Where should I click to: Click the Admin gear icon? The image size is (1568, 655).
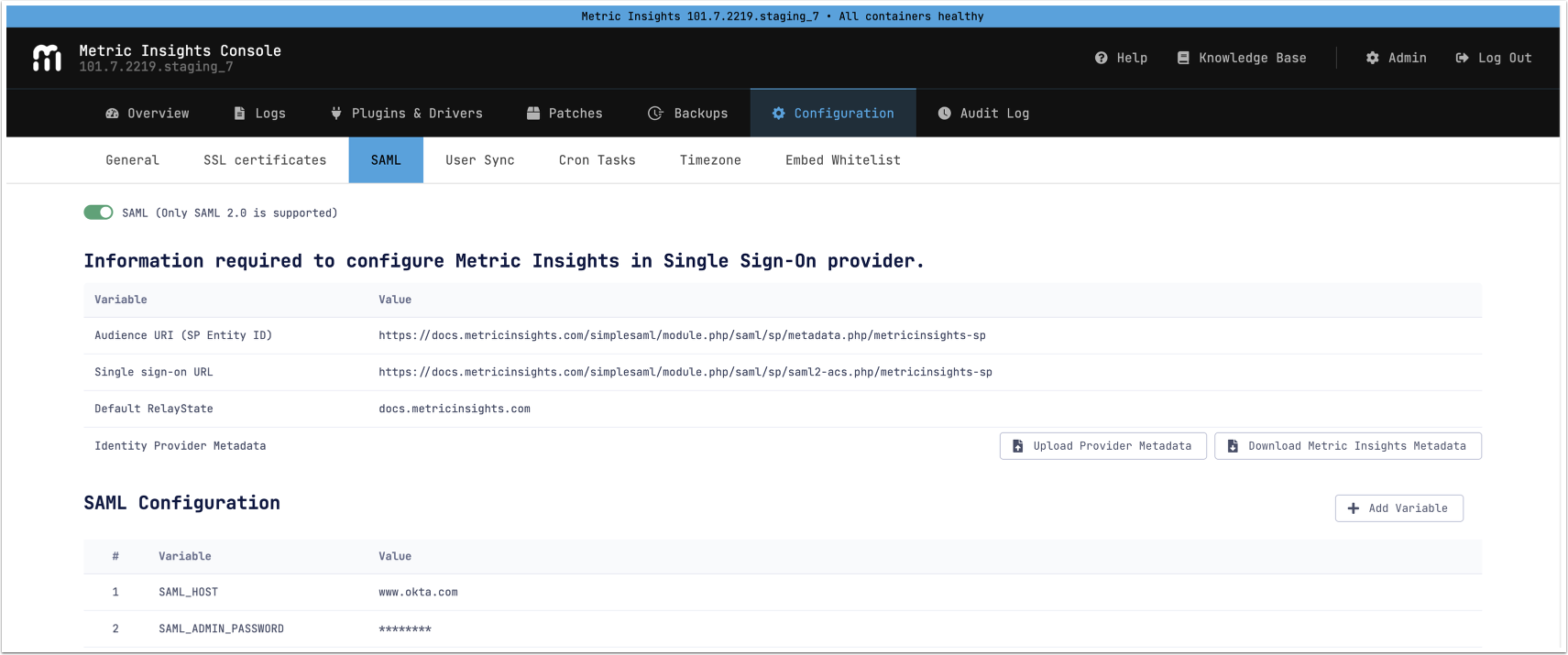(x=1372, y=58)
